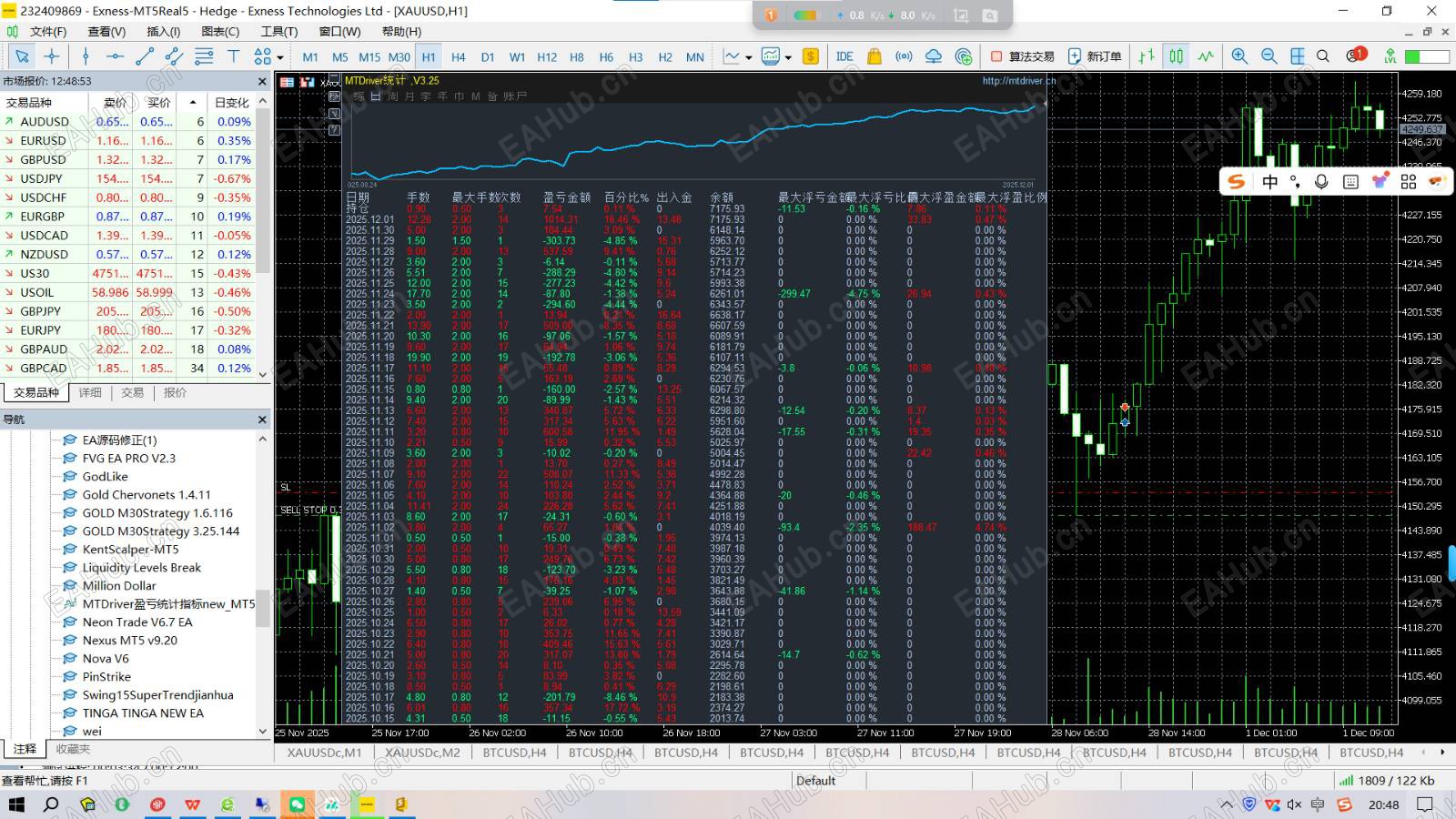Toggle algo trading (算法交易)
This screenshot has height=819, width=1456.
click(1022, 56)
